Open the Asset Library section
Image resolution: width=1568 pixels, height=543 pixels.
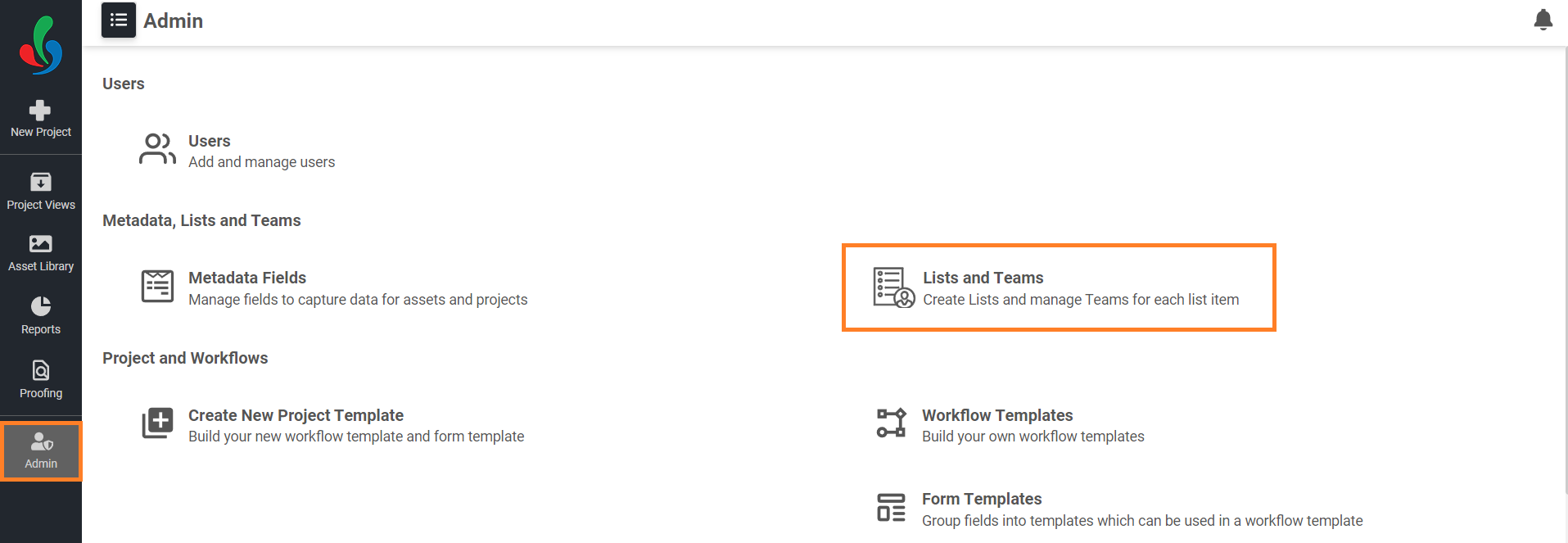coord(41,254)
